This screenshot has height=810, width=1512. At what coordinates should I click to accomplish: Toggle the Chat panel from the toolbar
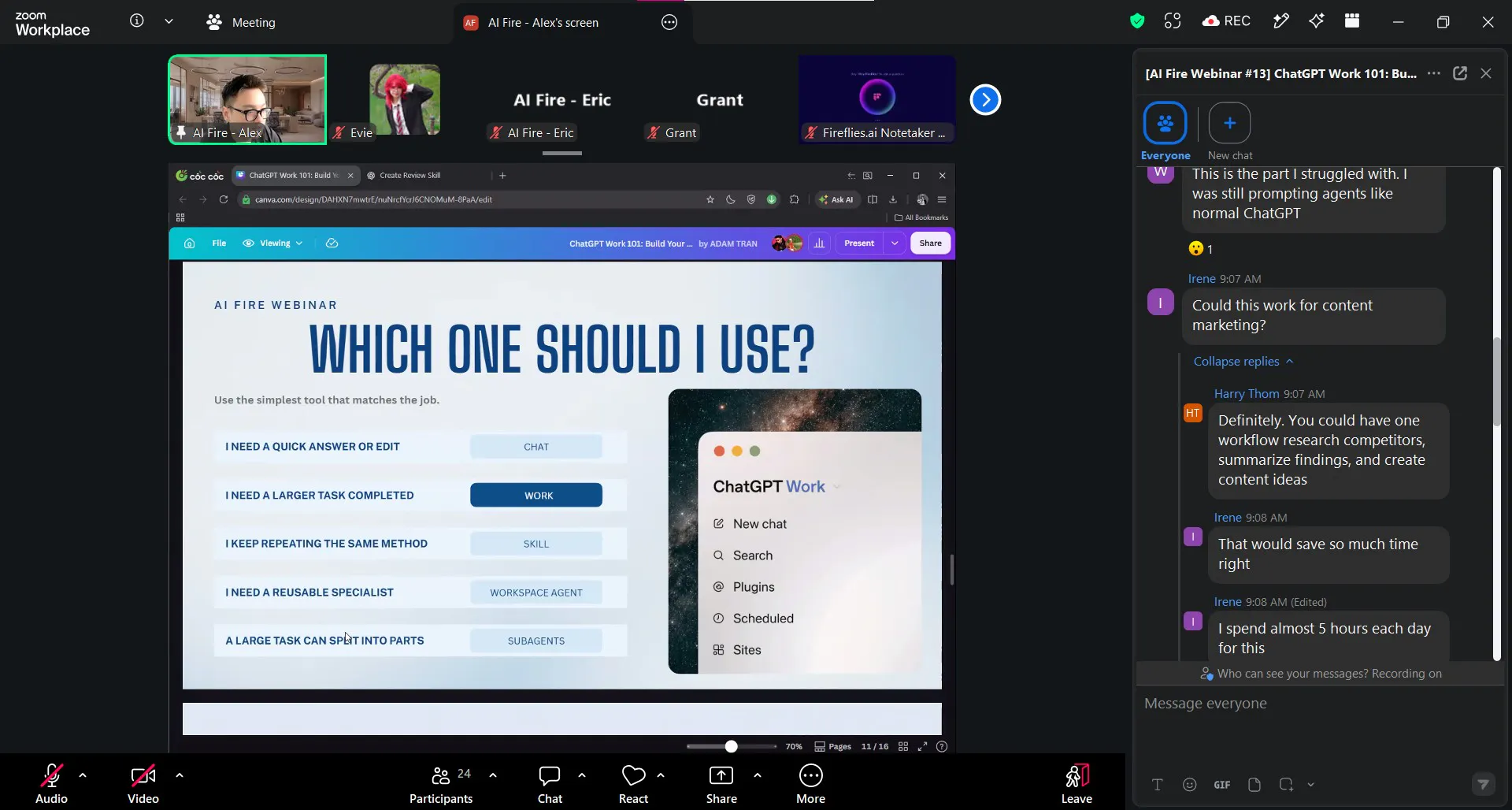click(x=550, y=783)
